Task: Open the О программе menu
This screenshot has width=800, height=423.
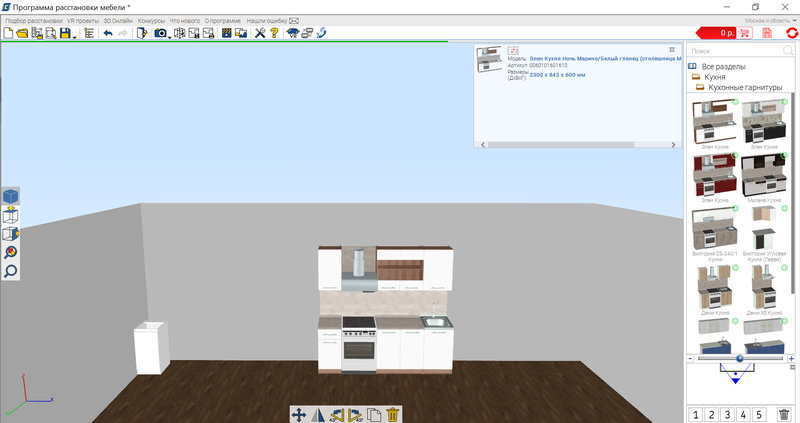Action: (x=222, y=21)
